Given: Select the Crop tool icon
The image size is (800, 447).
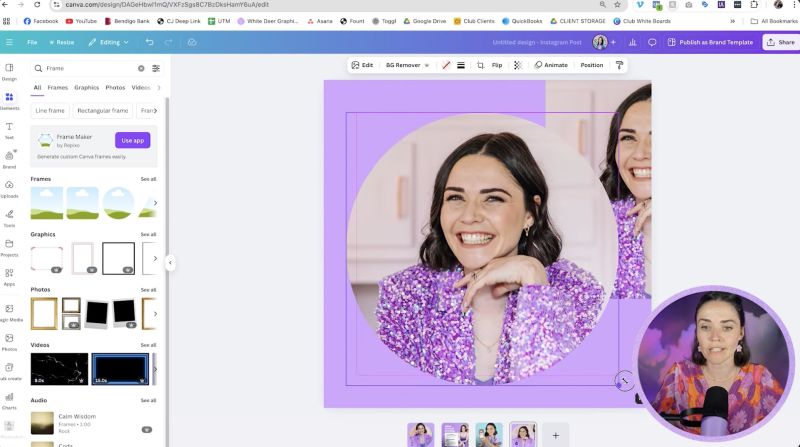Looking at the screenshot, I should click(481, 65).
